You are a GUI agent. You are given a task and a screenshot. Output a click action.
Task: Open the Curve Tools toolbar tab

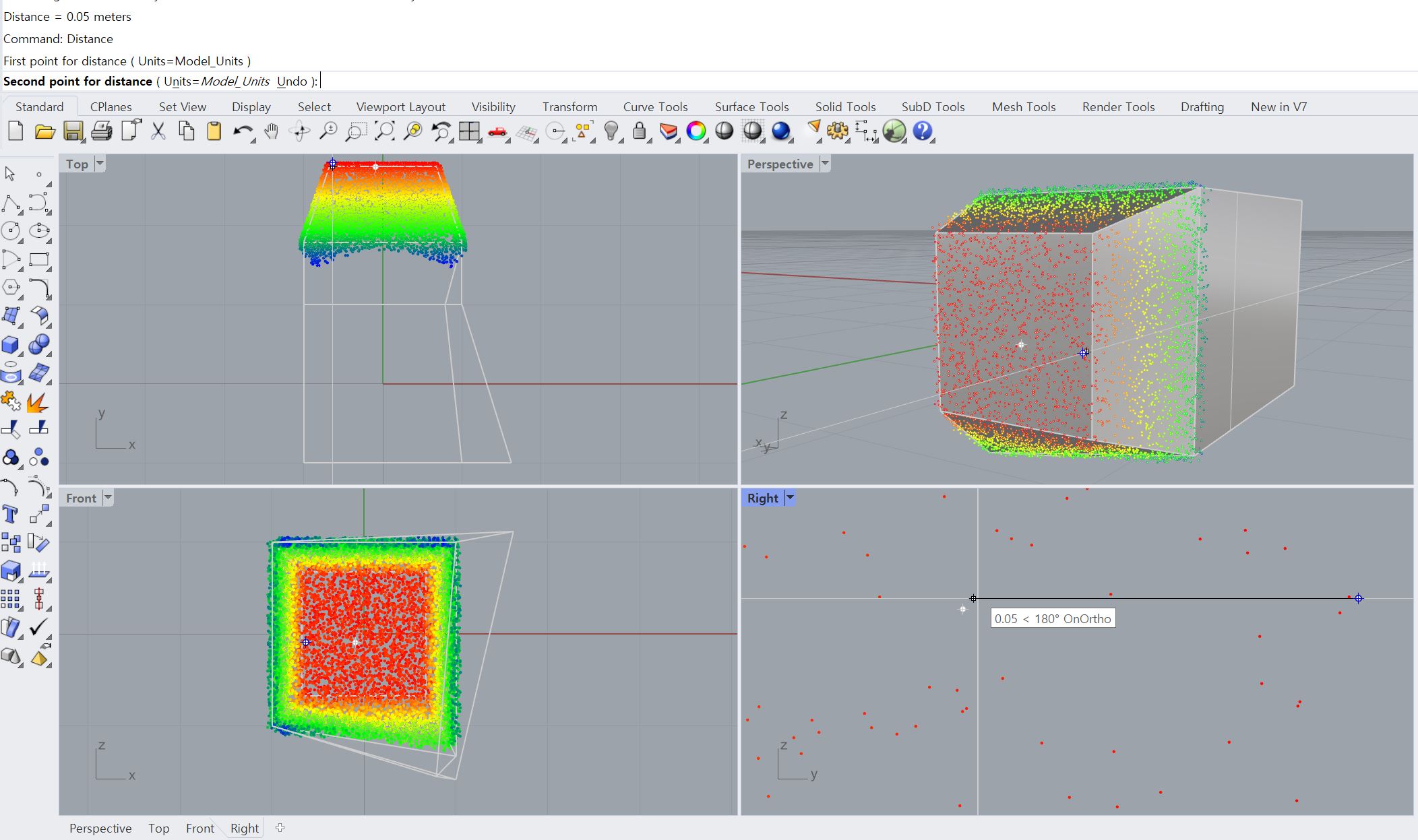[x=656, y=106]
